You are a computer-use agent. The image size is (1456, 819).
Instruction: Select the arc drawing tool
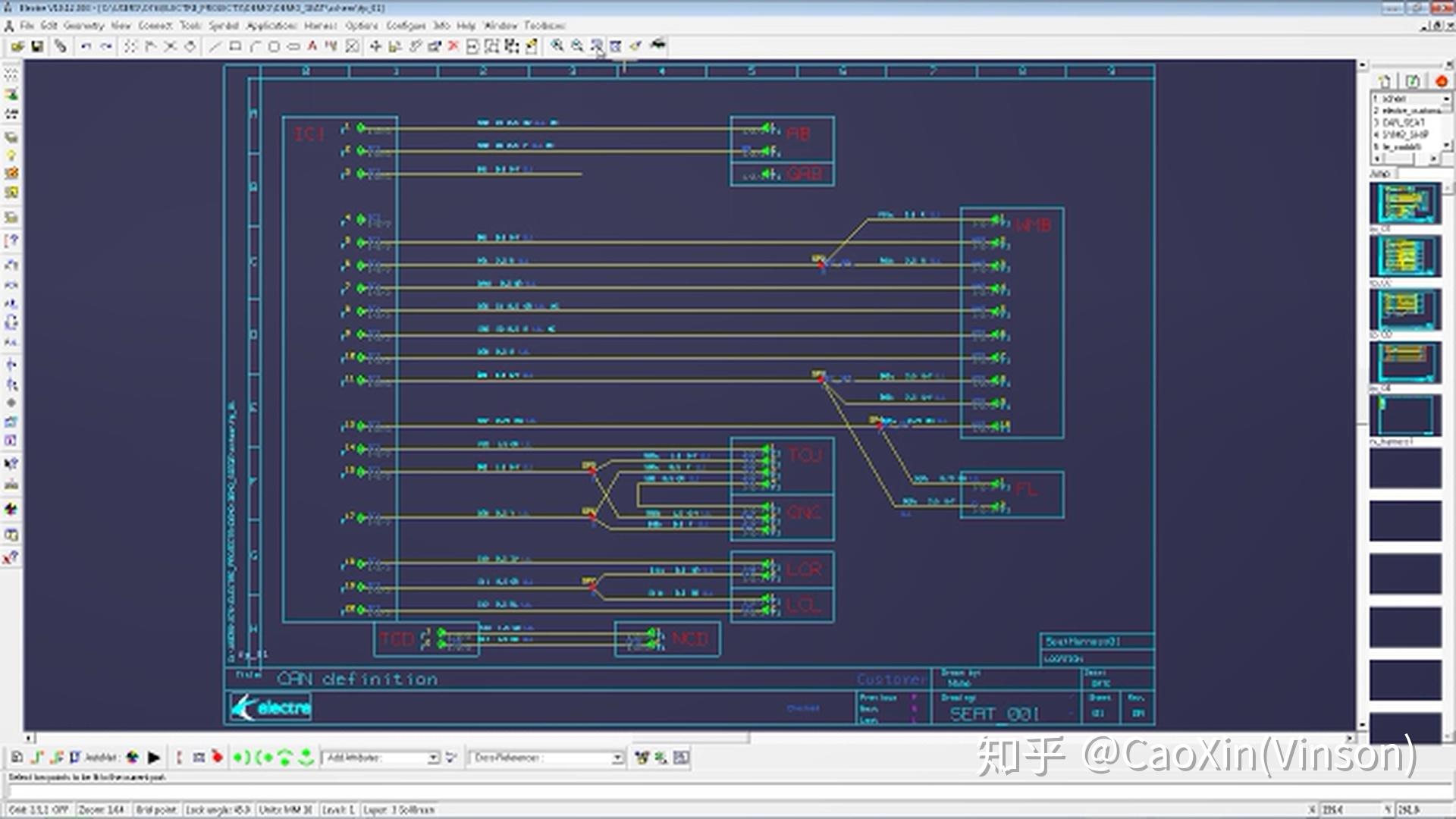coord(255,47)
